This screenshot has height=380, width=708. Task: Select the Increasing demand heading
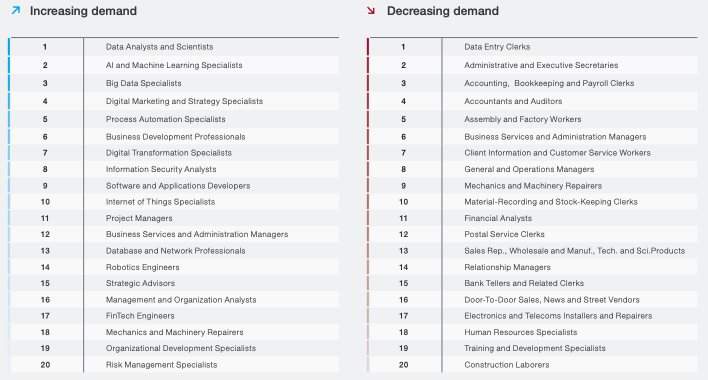click(x=83, y=11)
